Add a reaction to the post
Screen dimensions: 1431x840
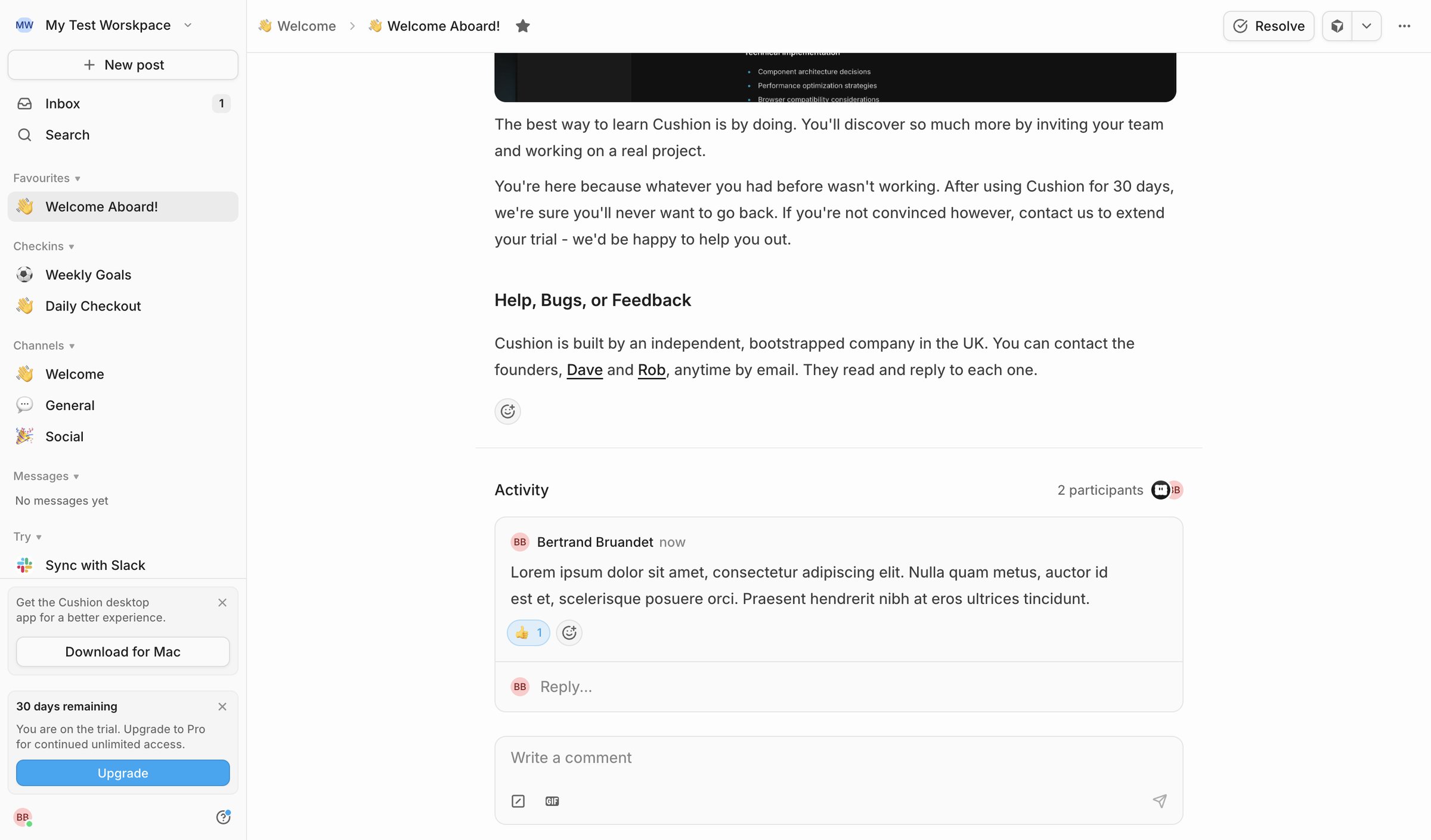click(507, 411)
